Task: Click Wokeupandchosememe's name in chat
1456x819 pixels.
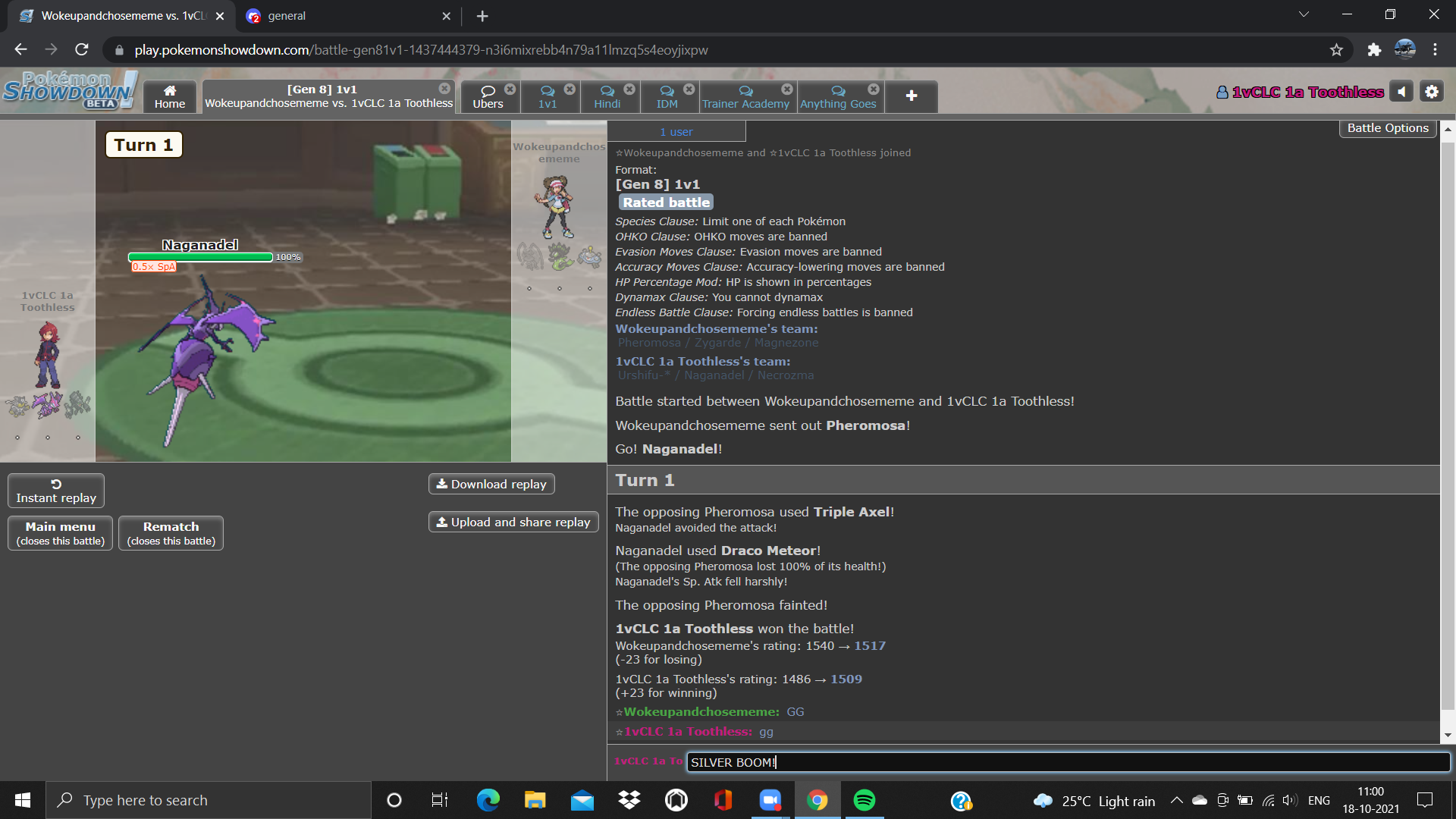Action: (x=701, y=711)
